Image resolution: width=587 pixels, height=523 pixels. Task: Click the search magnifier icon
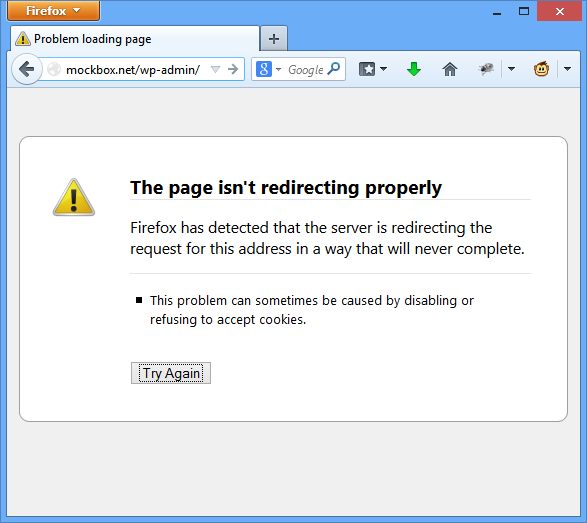pos(334,69)
